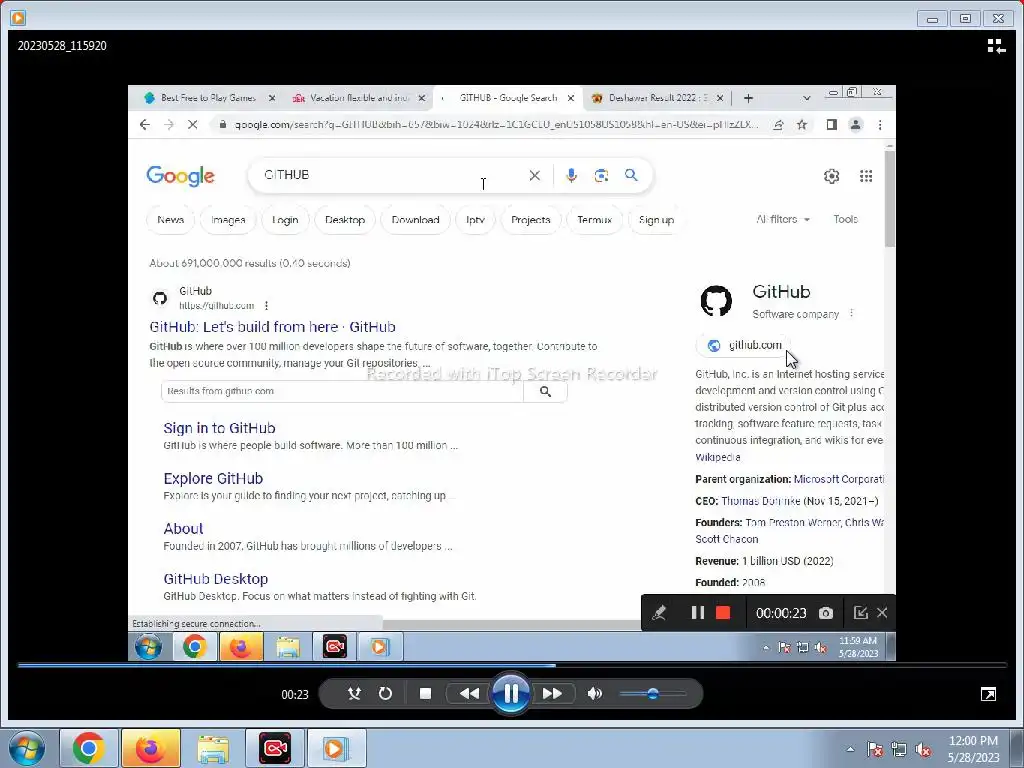Toggle repeat in the media player controls
The height and width of the screenshot is (768, 1024).
[x=385, y=694]
